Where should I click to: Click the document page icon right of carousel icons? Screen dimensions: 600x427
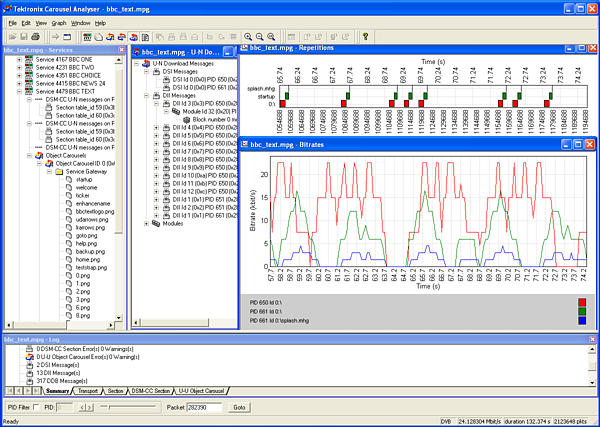145,37
